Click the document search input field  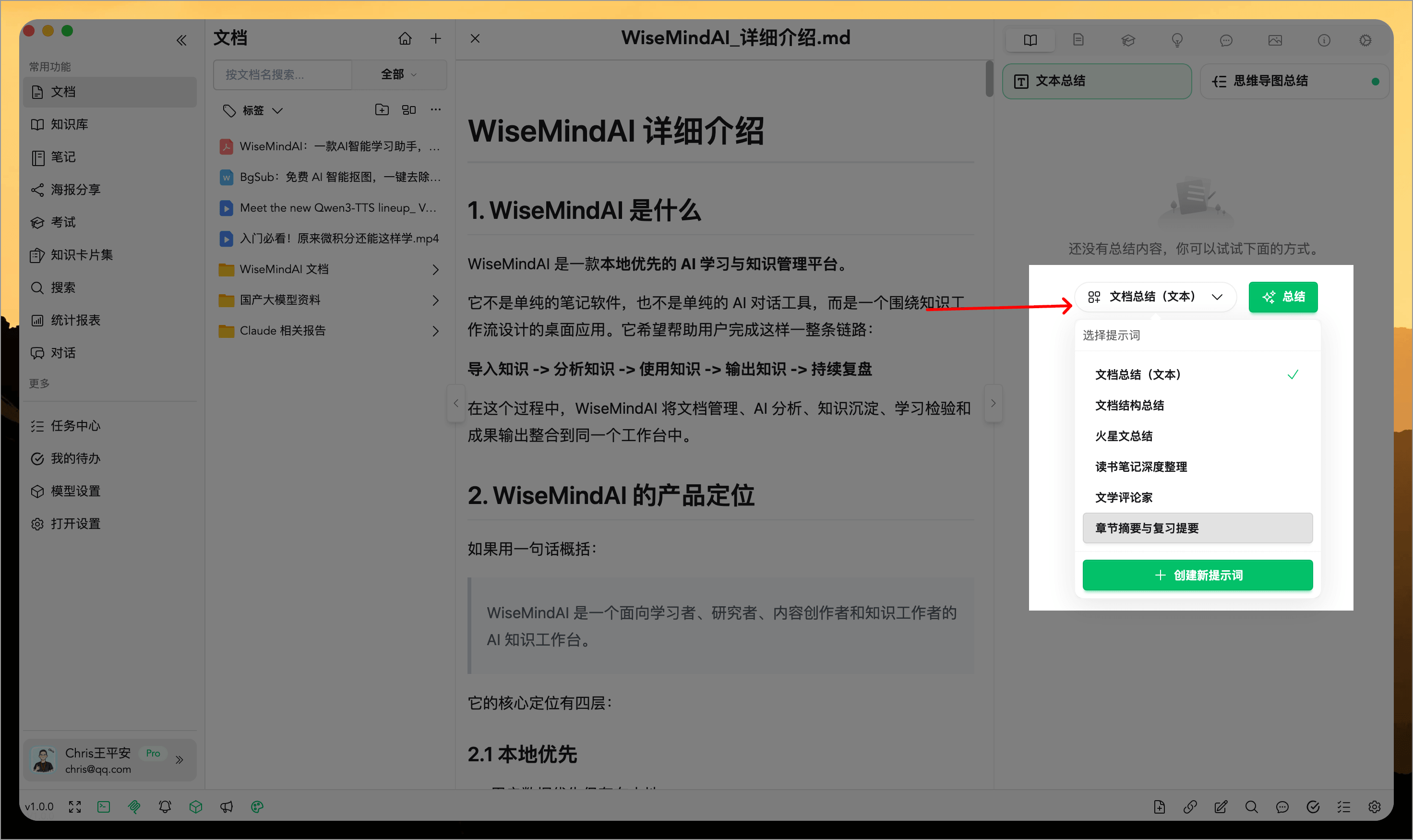[282, 74]
